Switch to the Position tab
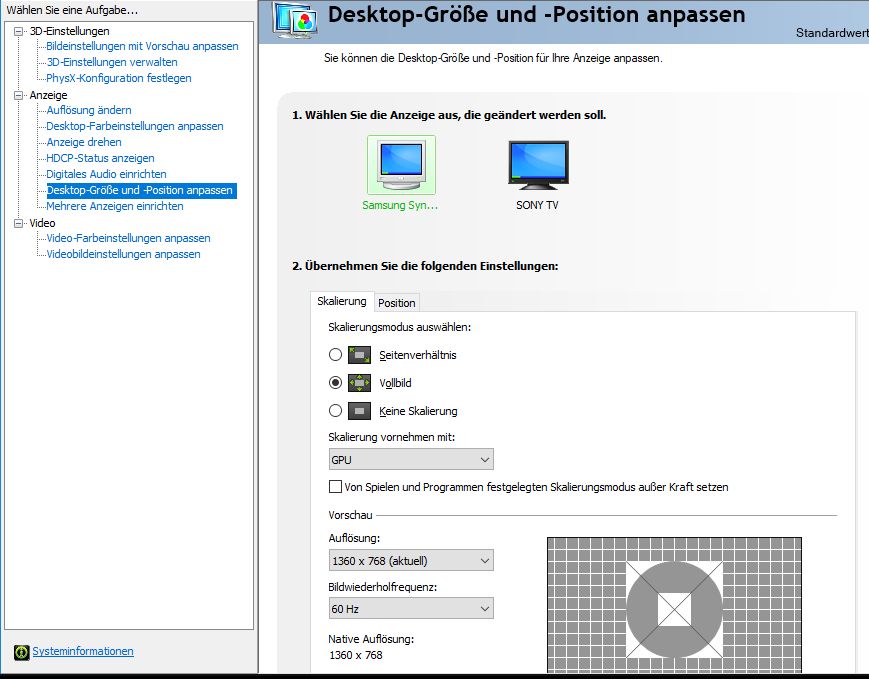 click(x=397, y=303)
